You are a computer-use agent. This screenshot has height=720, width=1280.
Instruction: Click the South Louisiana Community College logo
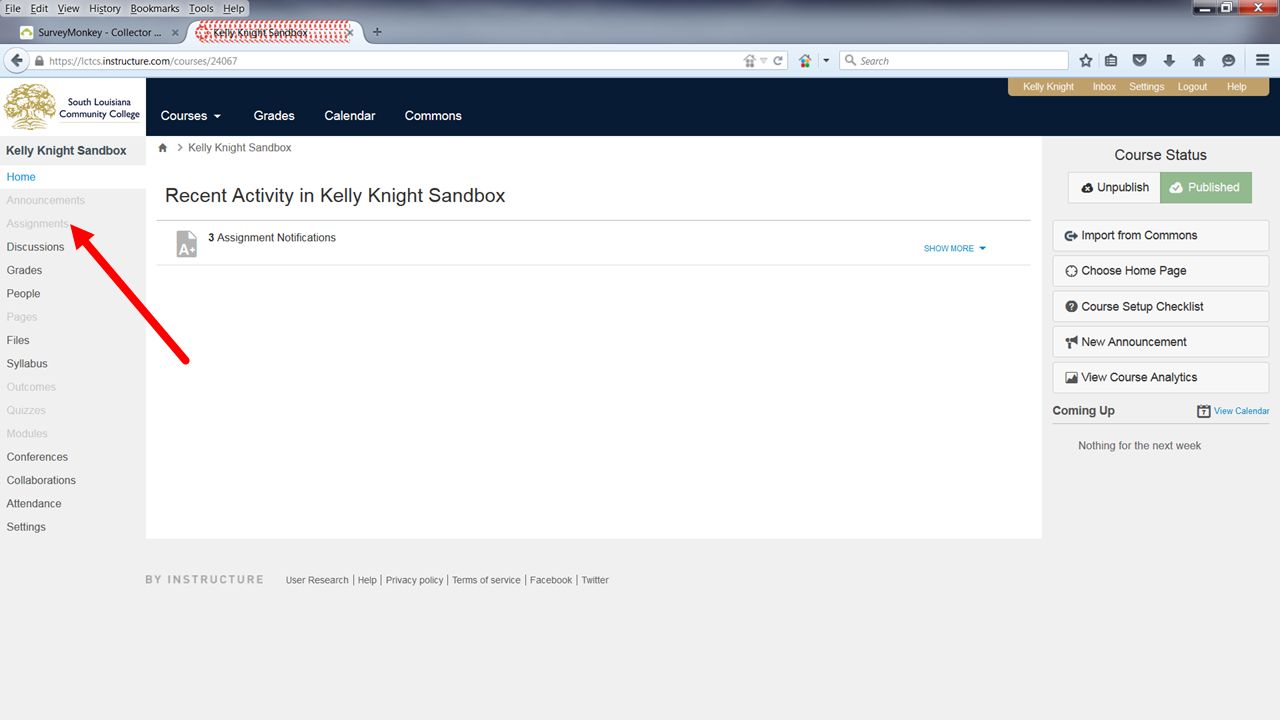click(x=72, y=107)
